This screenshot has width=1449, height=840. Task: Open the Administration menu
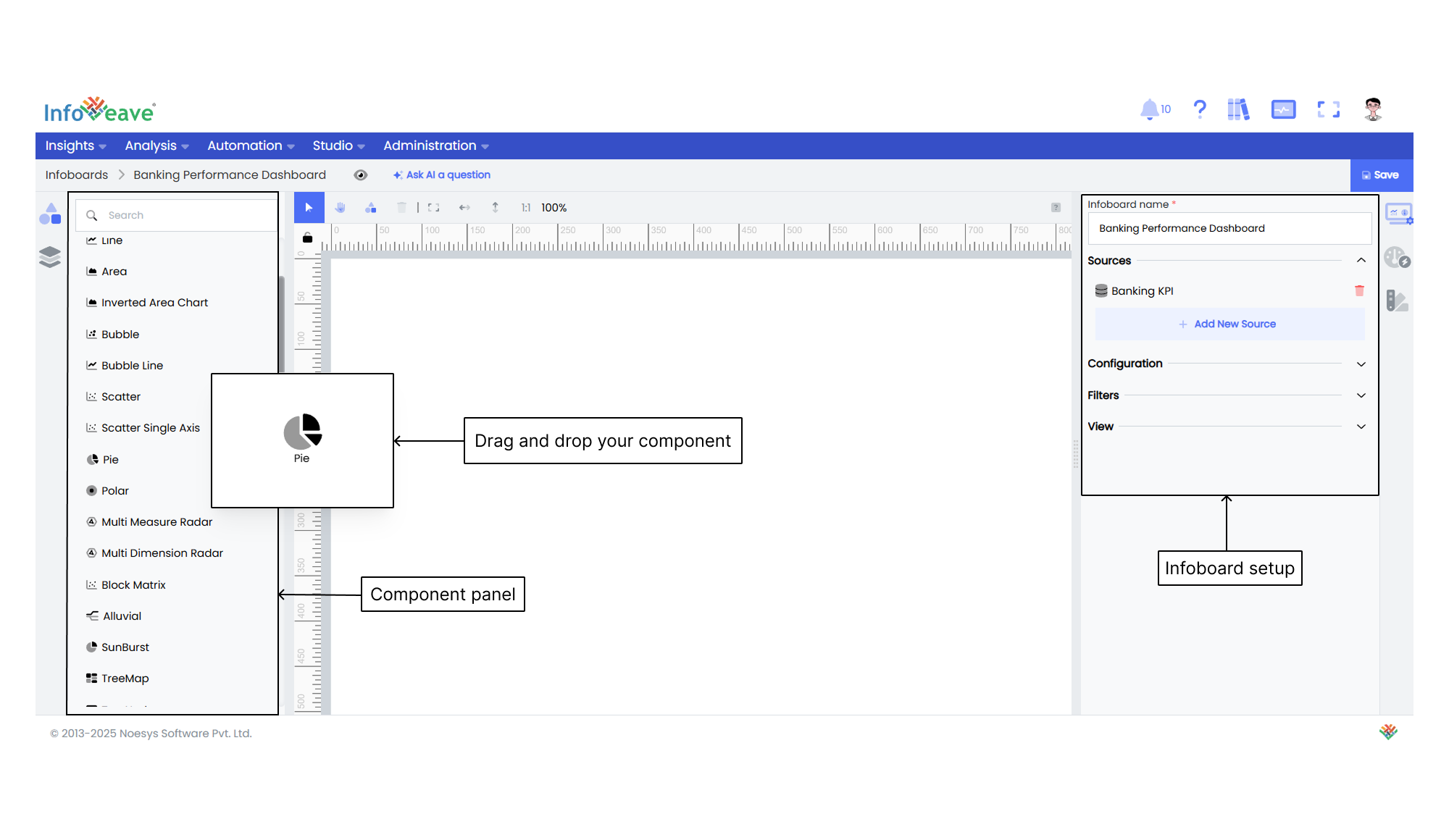click(436, 146)
